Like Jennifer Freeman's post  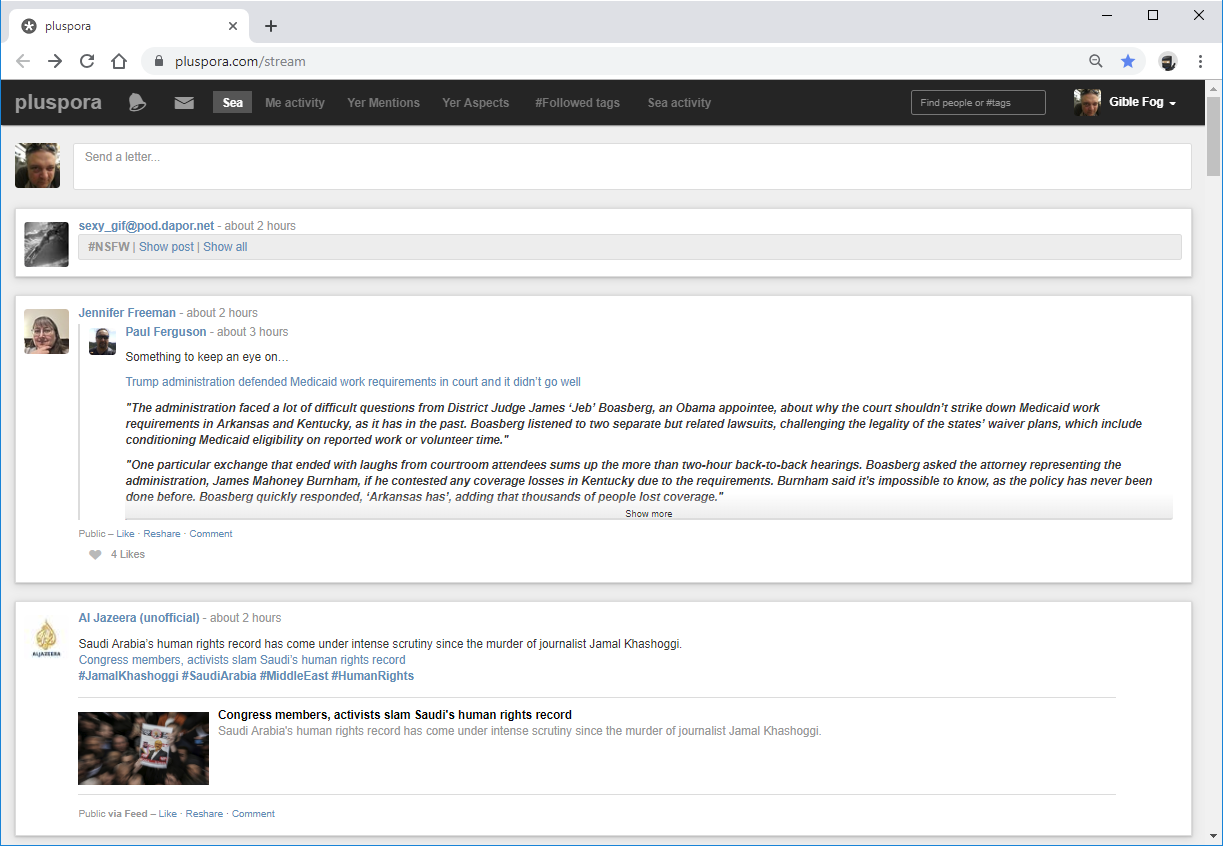coord(125,534)
